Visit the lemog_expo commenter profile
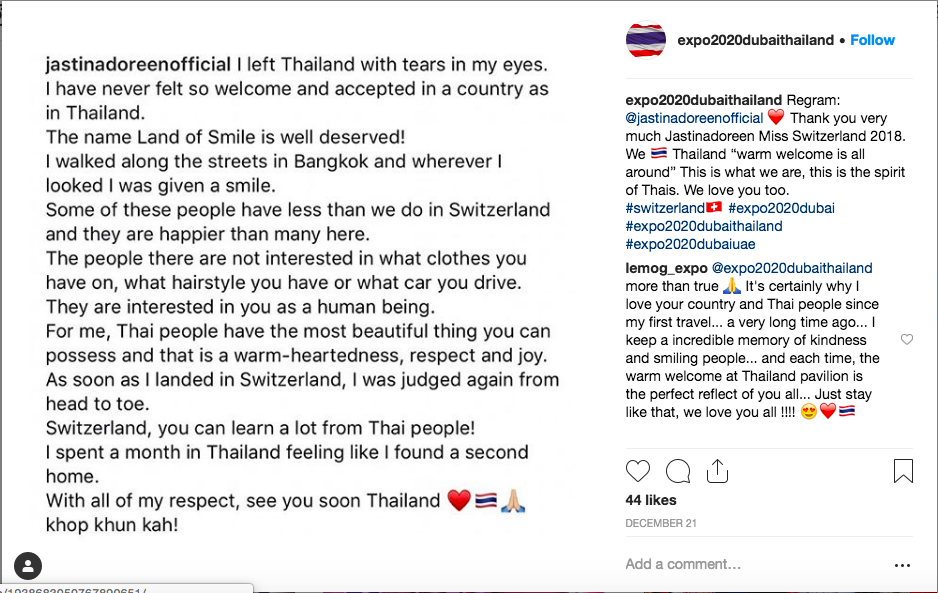 coord(666,268)
